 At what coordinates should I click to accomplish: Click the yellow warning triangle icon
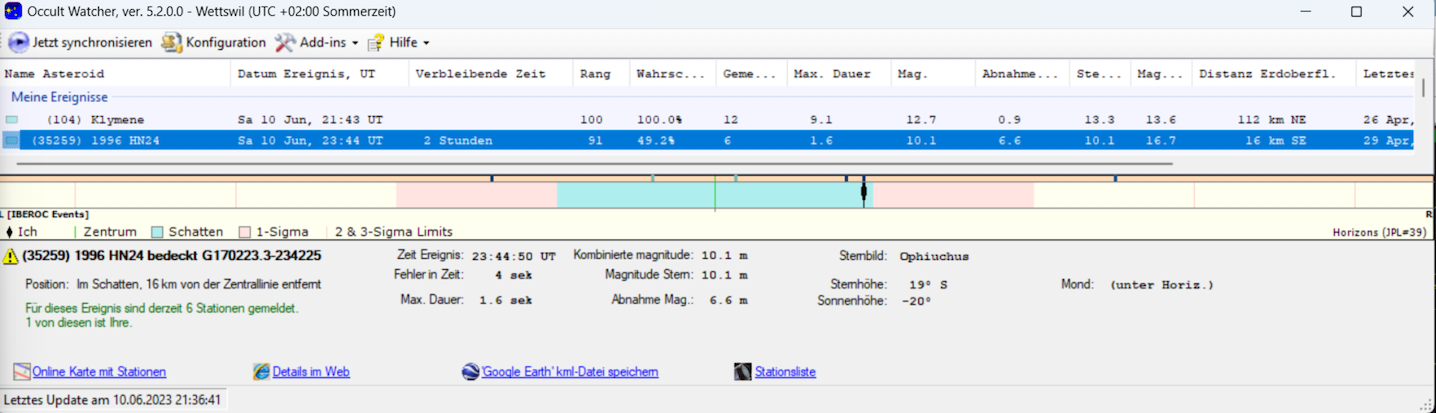click(11, 256)
